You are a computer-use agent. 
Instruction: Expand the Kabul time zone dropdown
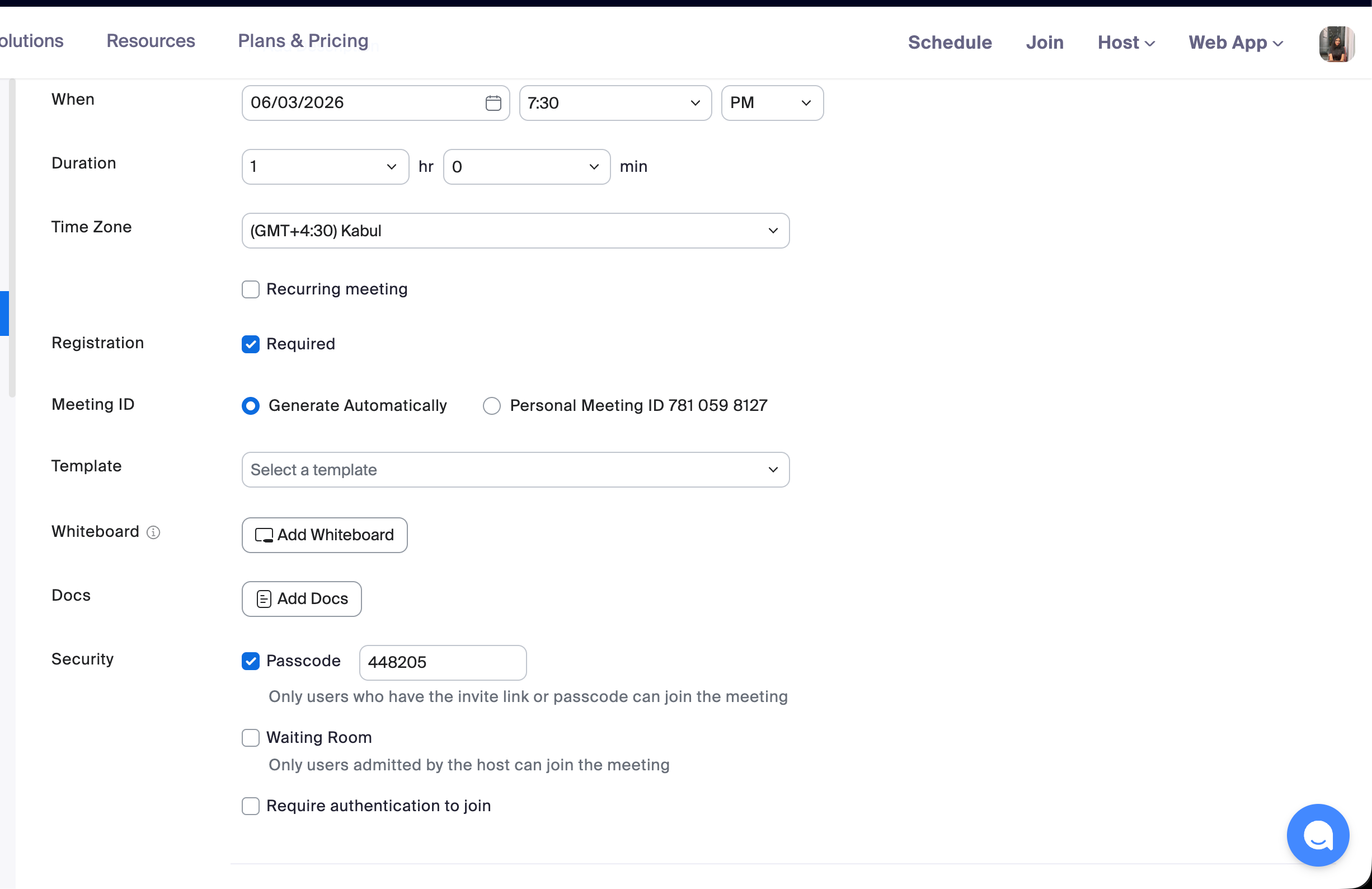click(515, 231)
